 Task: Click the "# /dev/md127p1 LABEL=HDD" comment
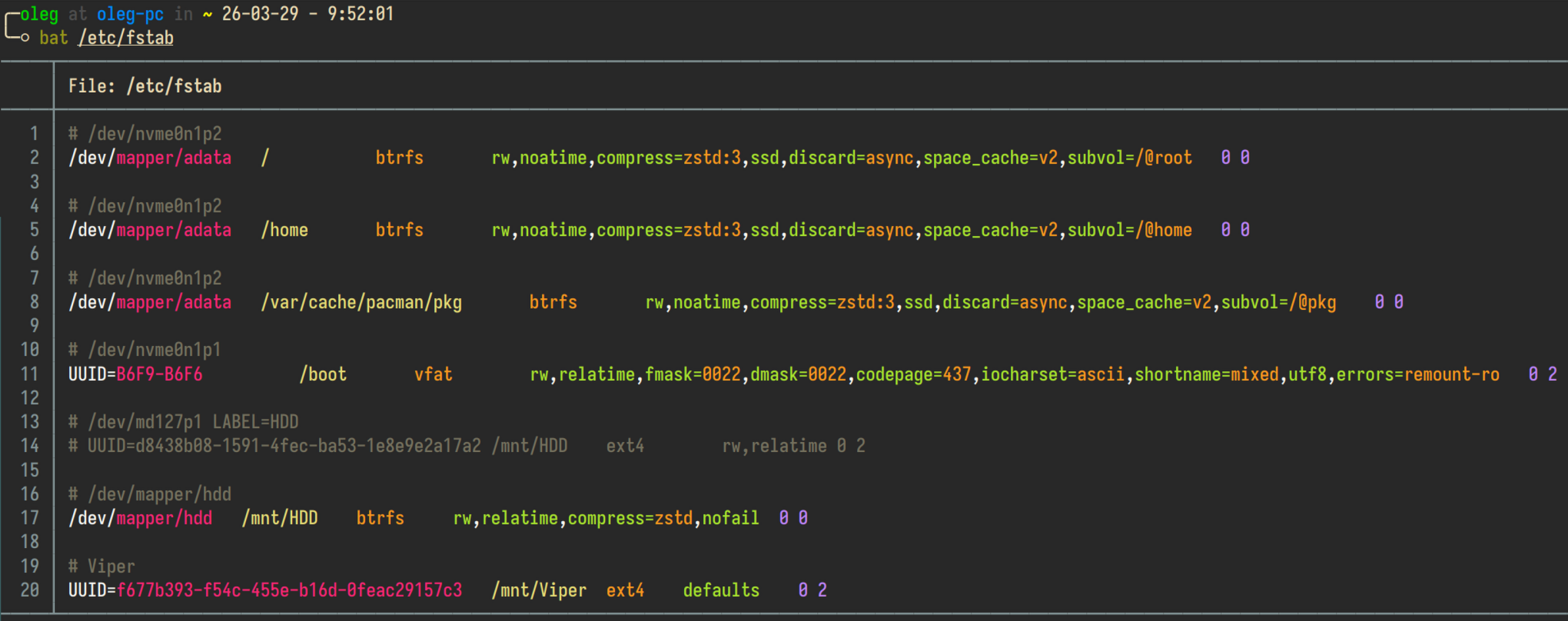click(x=184, y=422)
